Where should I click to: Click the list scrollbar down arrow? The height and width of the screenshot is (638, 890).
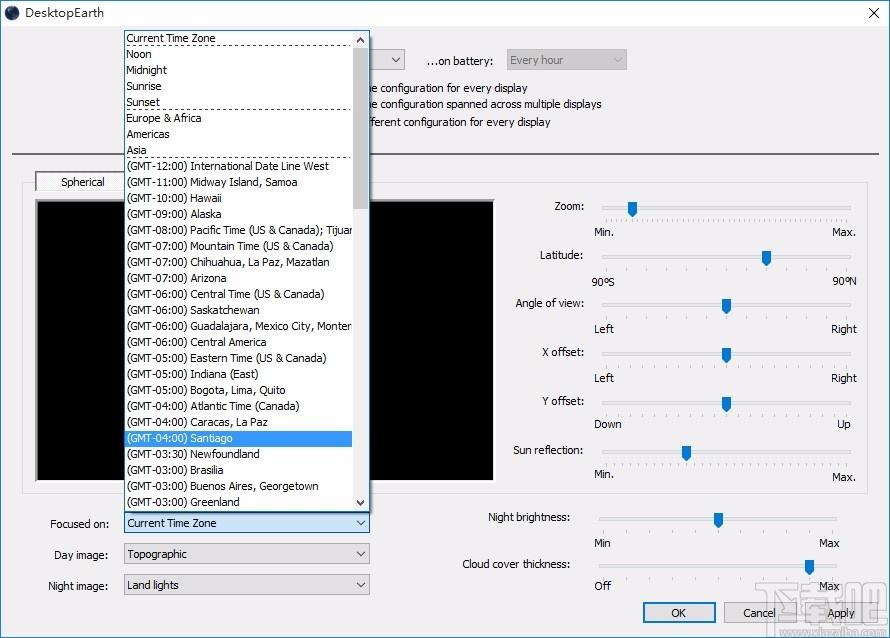tap(360, 502)
